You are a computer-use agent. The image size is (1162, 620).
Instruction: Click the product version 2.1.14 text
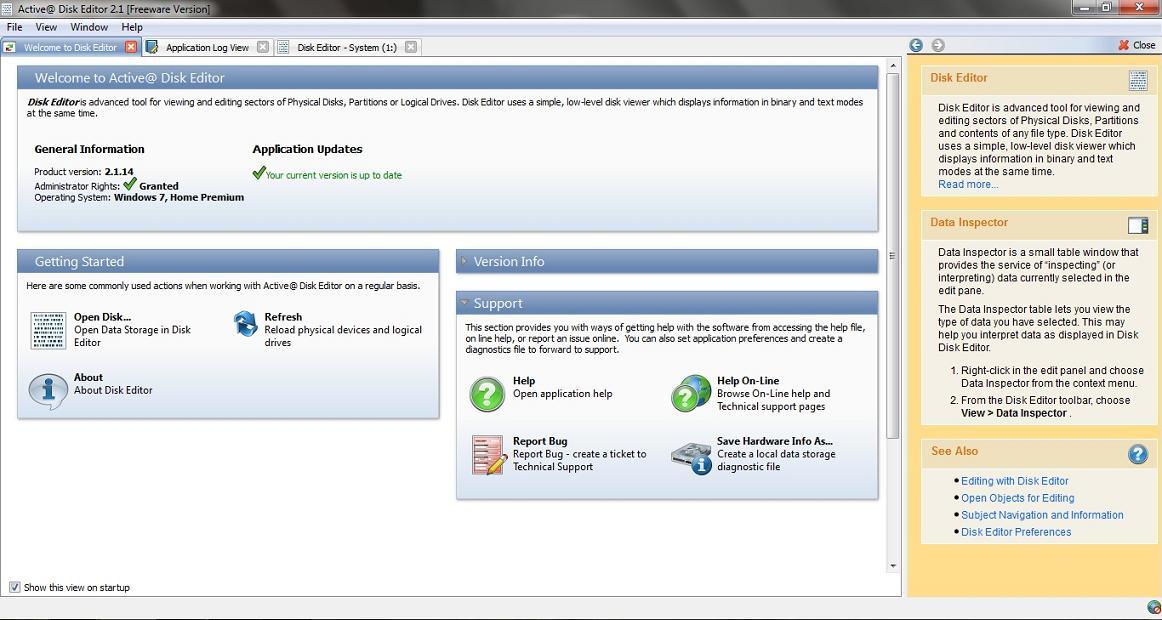click(x=119, y=172)
